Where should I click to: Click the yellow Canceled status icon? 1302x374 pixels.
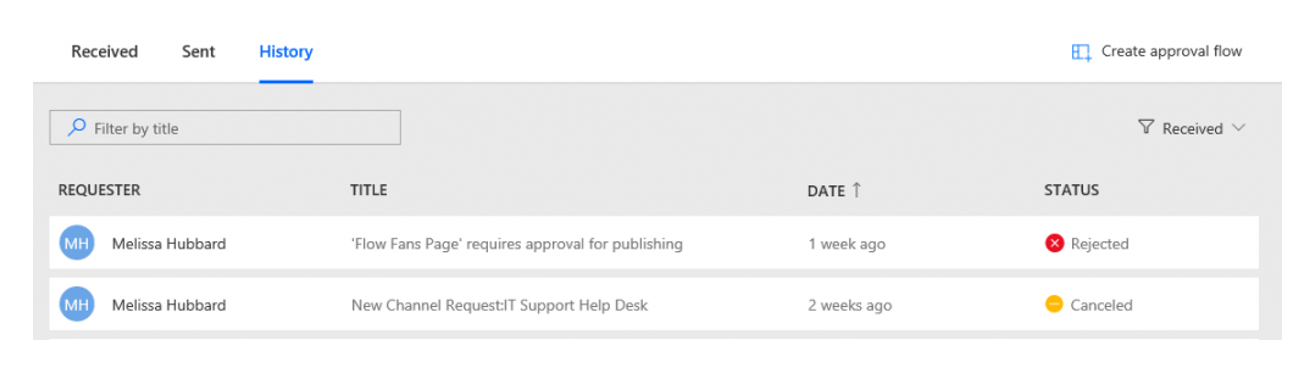coord(1054,305)
